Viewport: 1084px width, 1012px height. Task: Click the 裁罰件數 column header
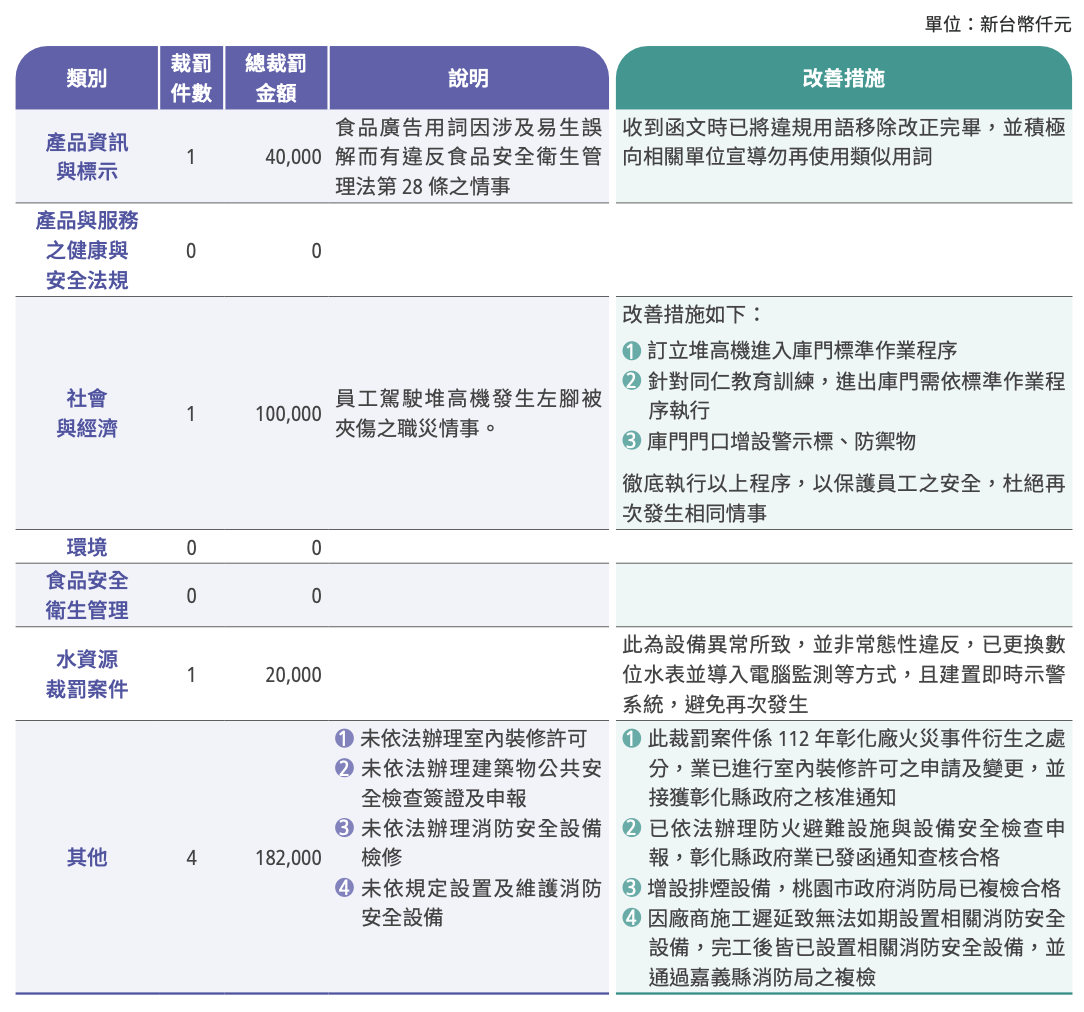click(x=190, y=78)
